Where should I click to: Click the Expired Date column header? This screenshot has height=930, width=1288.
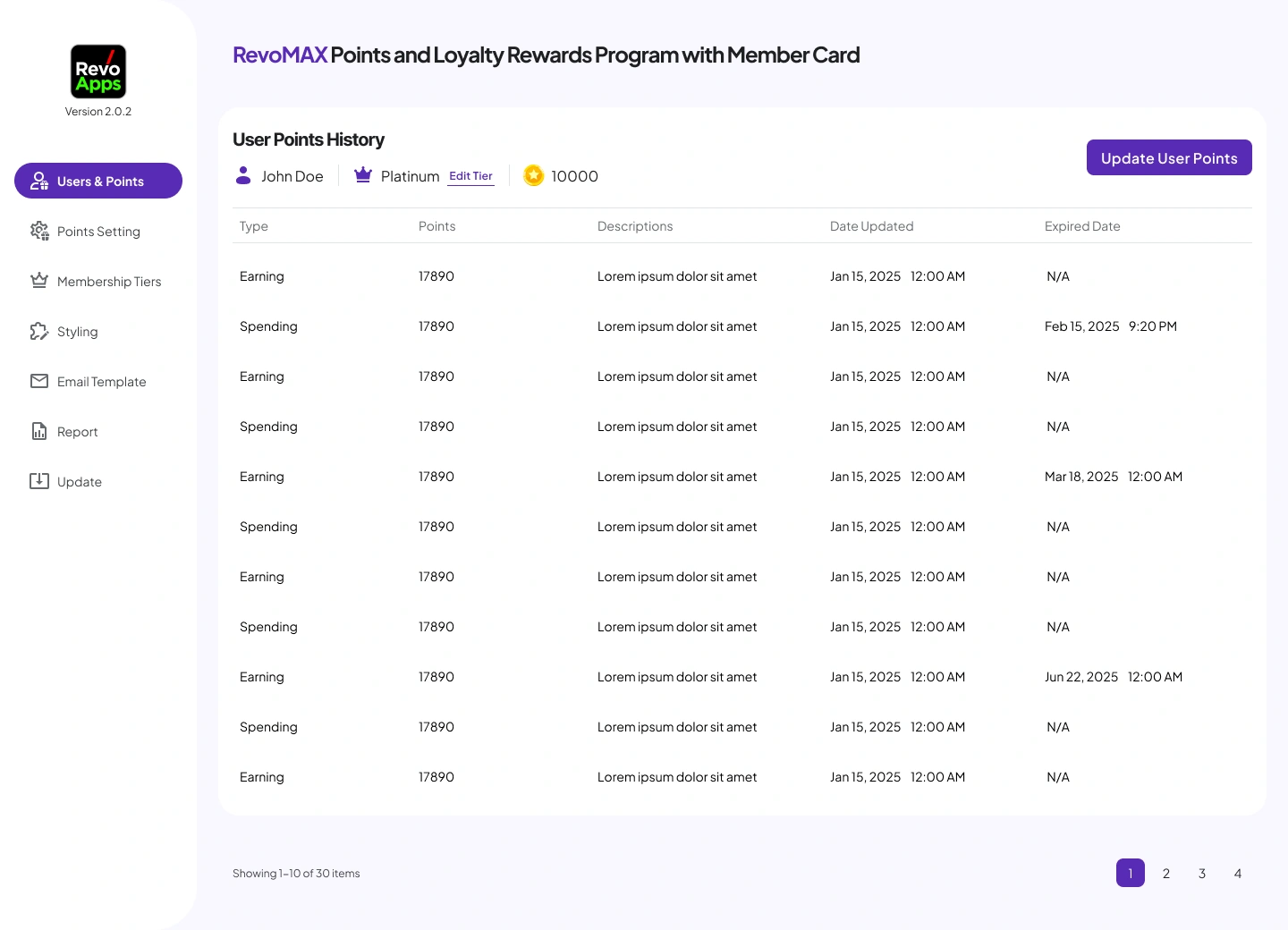click(x=1082, y=226)
